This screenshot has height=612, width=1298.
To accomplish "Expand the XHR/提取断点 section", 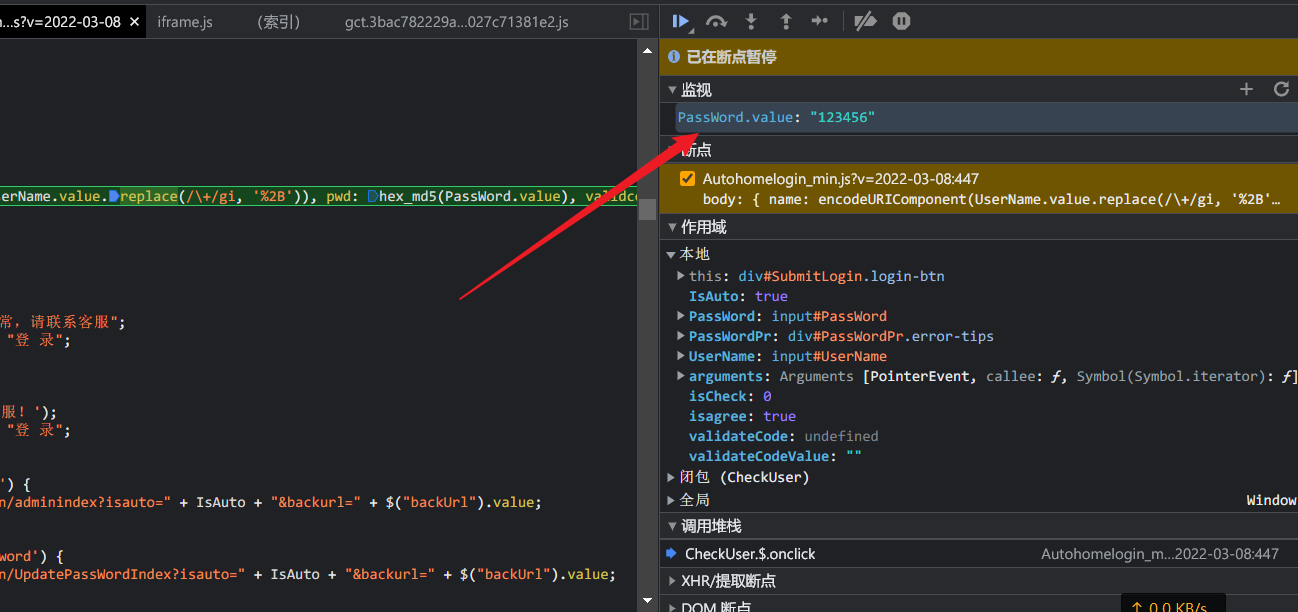I will (672, 580).
